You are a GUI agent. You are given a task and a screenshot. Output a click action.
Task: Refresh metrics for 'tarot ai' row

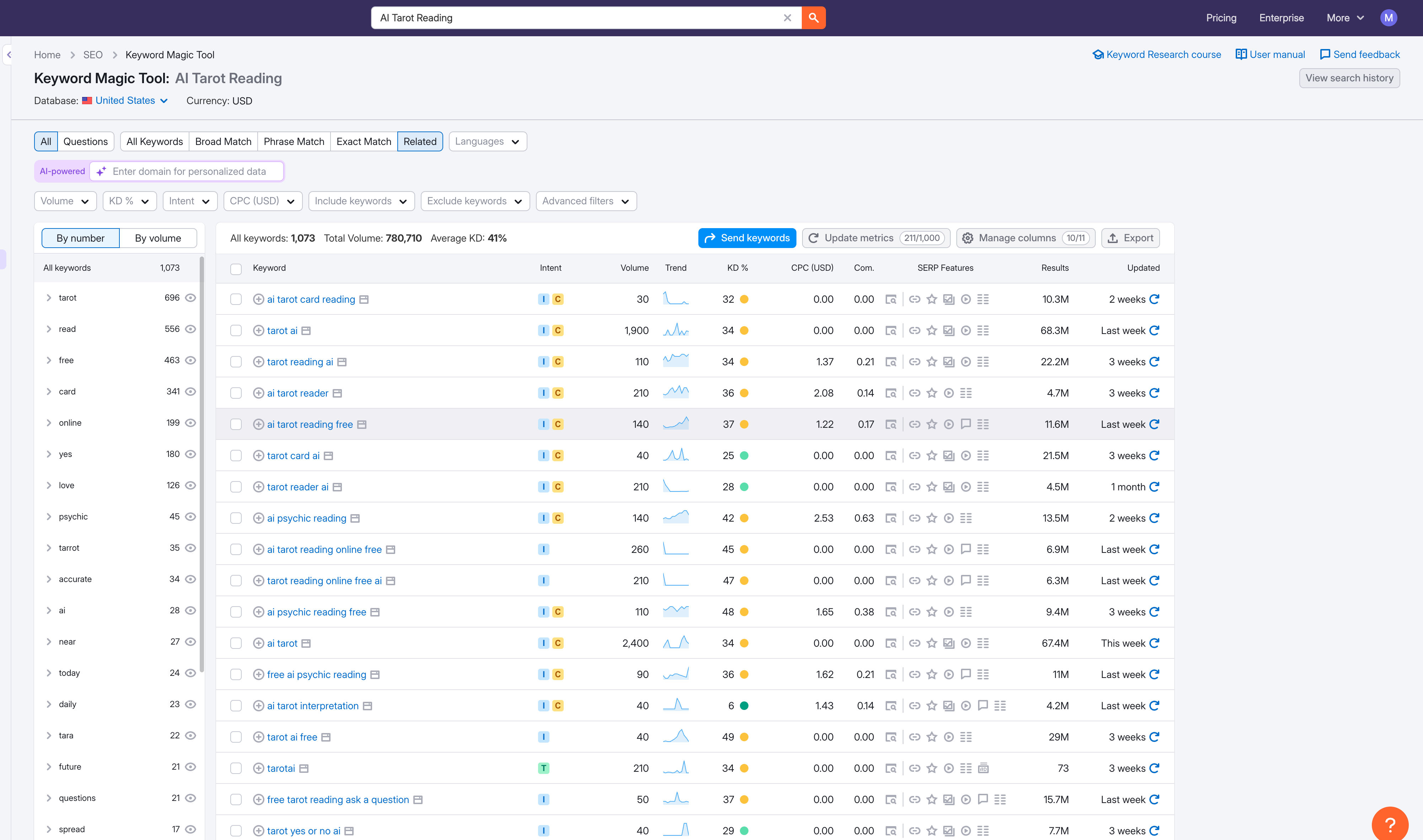tap(1154, 330)
